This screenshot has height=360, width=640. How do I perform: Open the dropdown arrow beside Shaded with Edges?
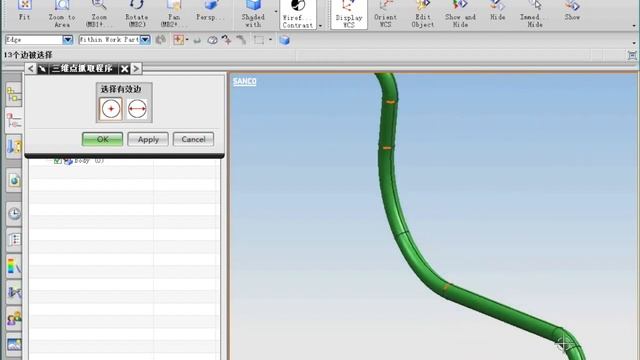[276, 12]
